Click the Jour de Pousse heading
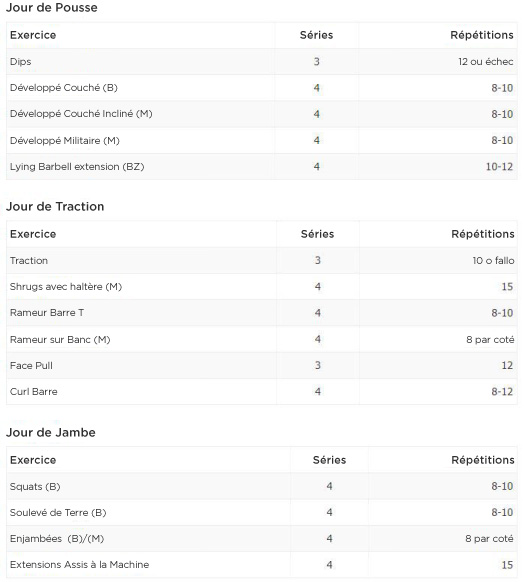Image resolution: width=524 pixels, height=582 pixels. click(x=52, y=7)
